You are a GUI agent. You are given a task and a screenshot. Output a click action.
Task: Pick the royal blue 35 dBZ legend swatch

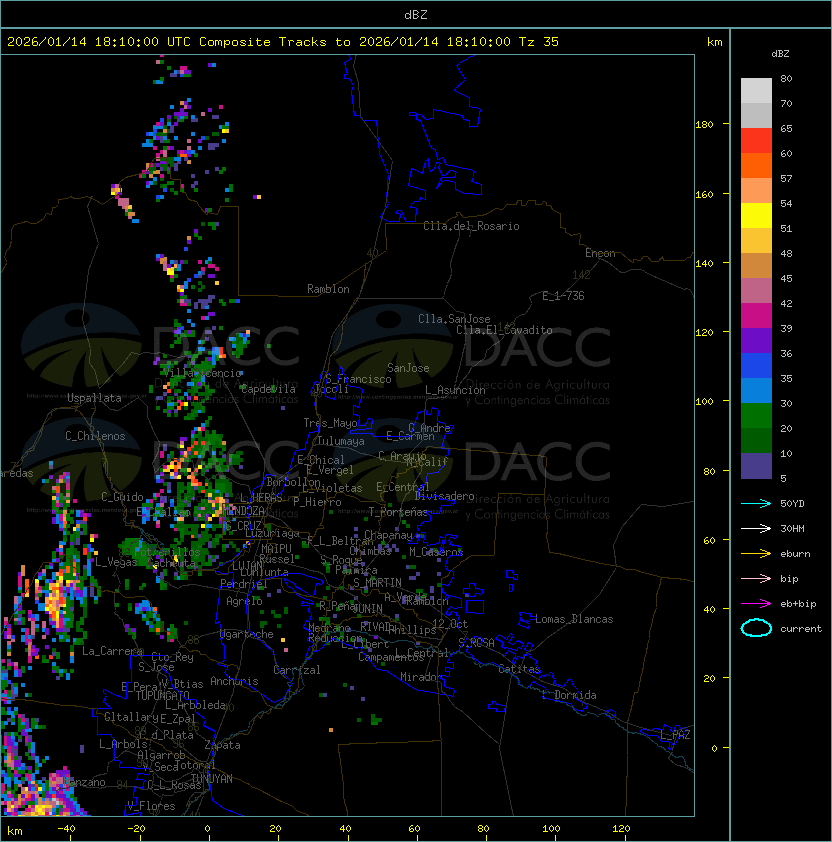756,366
